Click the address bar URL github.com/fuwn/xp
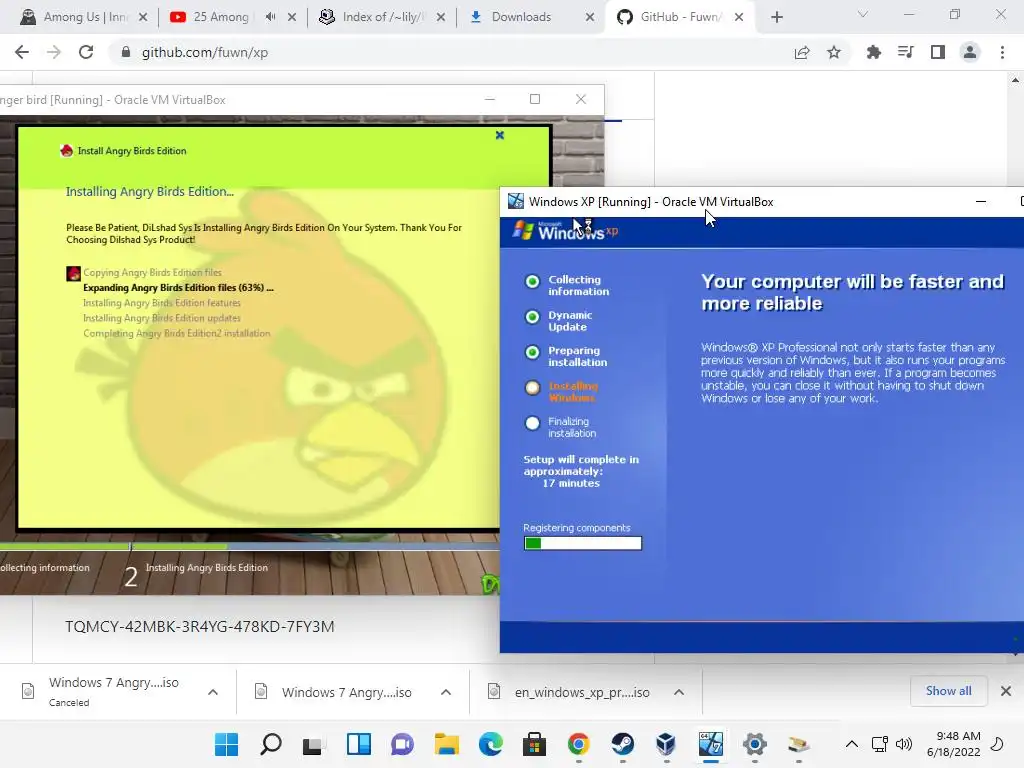The image size is (1024, 768). (204, 52)
